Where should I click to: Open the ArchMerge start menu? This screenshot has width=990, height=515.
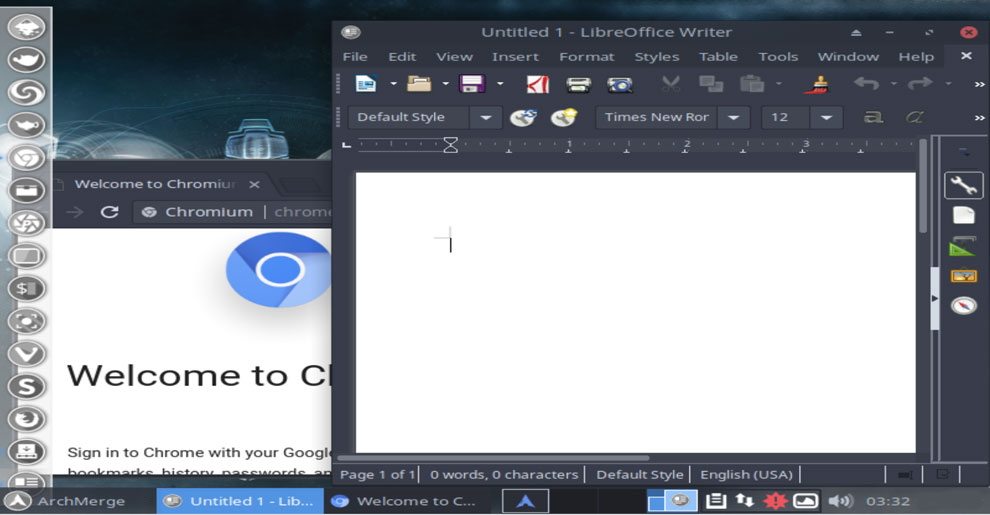point(66,501)
